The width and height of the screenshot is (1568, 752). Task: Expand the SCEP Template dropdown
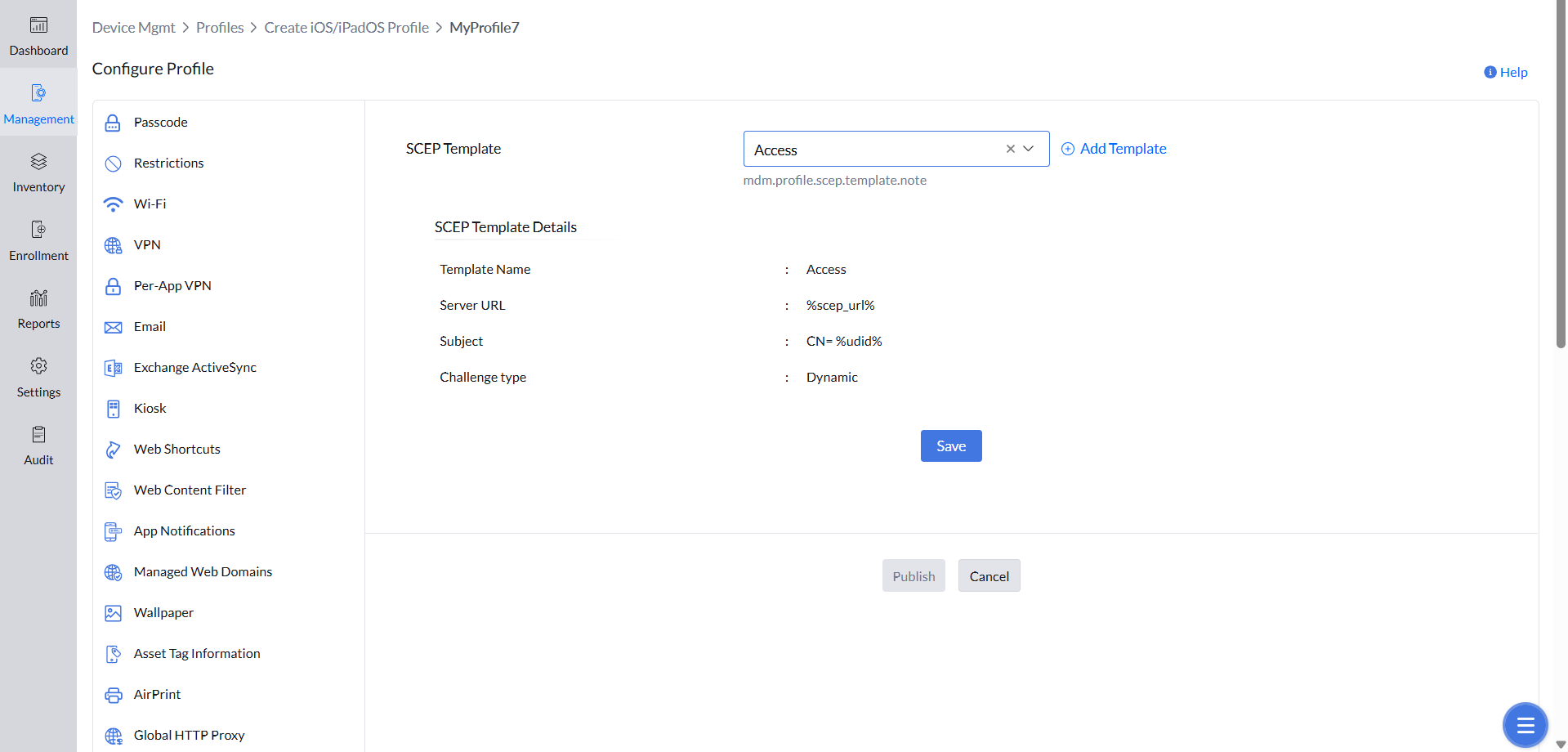click(x=1028, y=149)
